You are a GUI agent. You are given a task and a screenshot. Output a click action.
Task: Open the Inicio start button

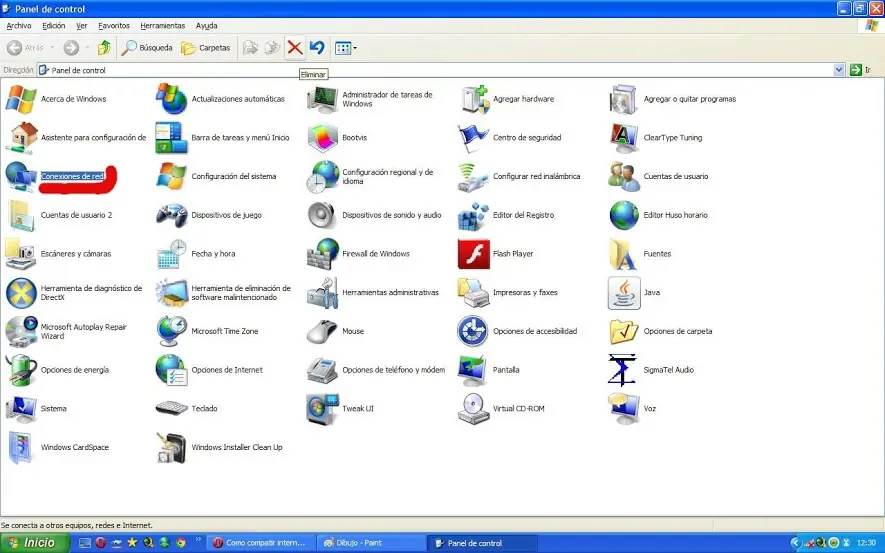[34, 543]
